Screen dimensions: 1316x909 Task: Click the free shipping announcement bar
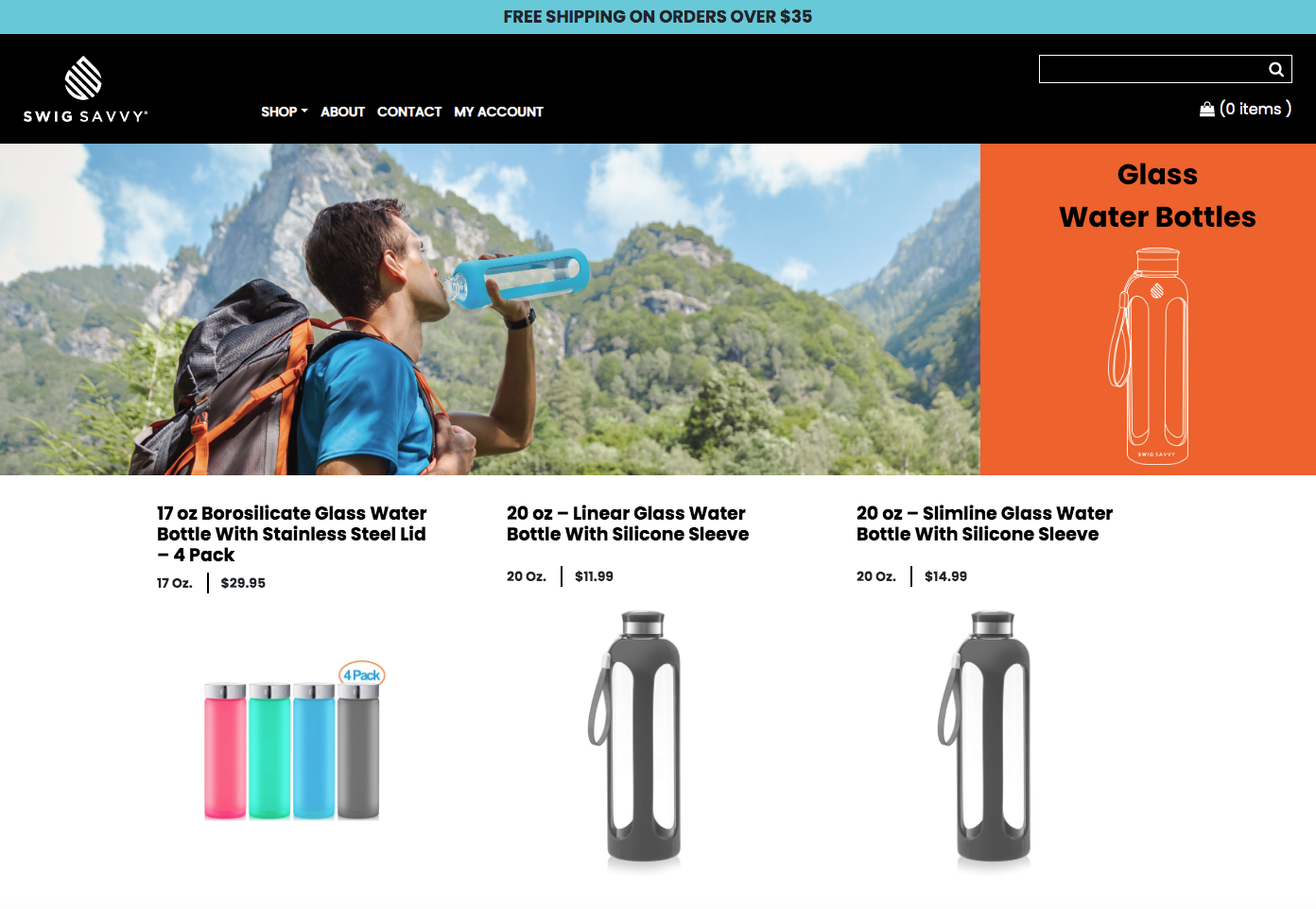pos(658,17)
